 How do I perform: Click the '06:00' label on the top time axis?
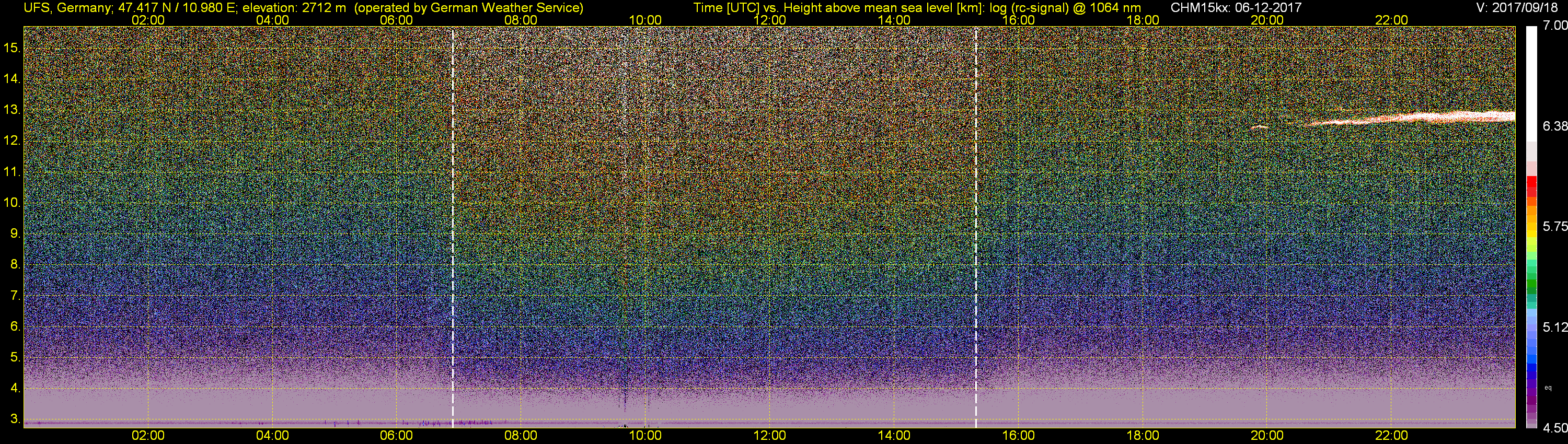396,20
